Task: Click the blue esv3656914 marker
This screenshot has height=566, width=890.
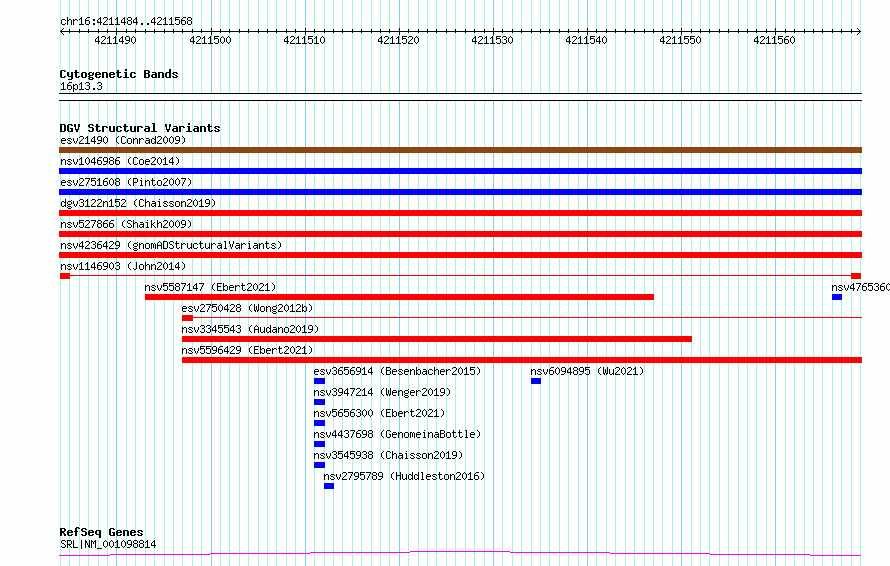Action: [319, 381]
